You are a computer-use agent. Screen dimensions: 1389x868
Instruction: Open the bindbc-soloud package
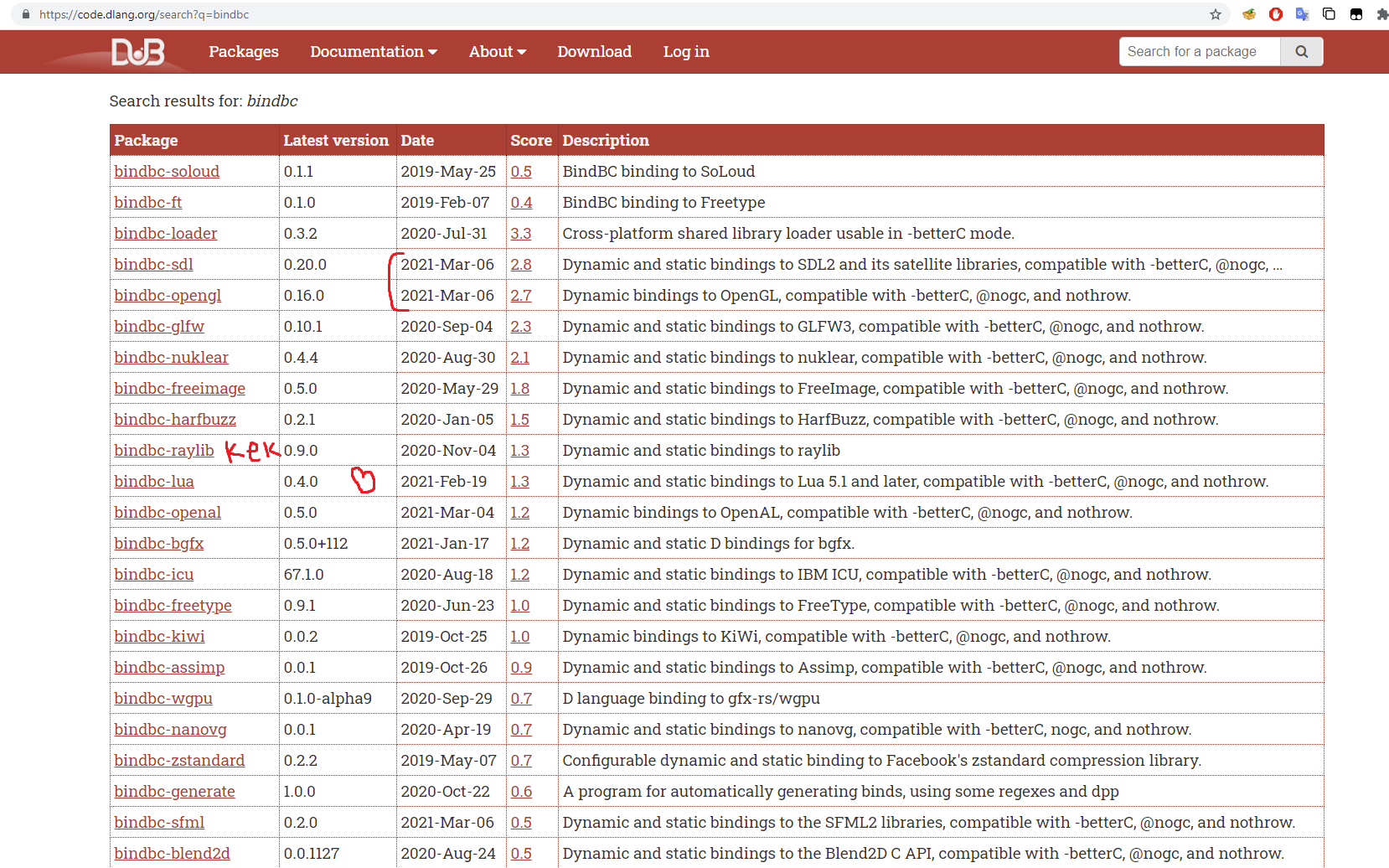167,172
